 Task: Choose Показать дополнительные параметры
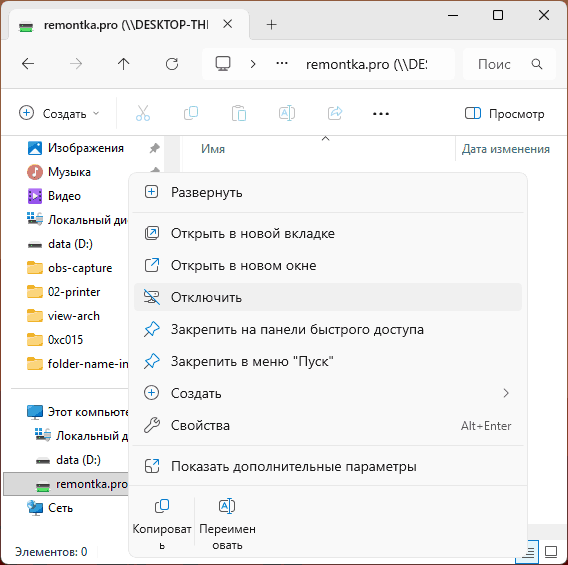click(x=328, y=466)
